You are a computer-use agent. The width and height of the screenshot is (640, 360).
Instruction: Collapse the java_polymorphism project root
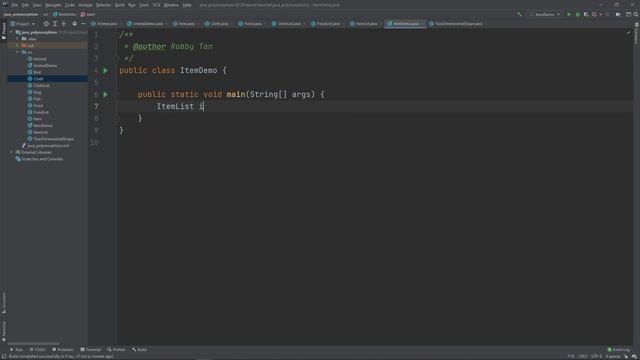(12, 32)
